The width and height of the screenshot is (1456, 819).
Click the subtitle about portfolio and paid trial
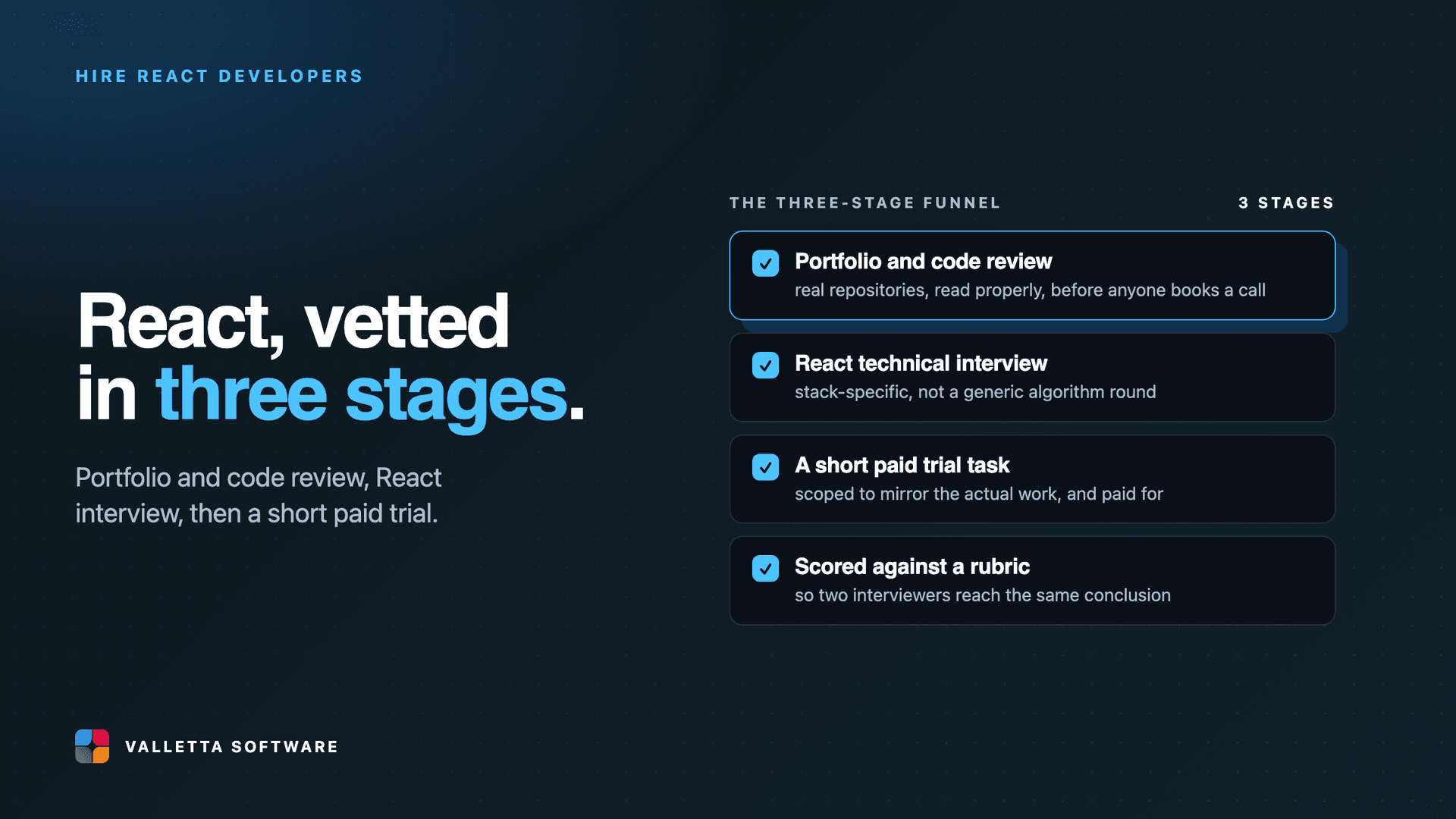(x=258, y=495)
